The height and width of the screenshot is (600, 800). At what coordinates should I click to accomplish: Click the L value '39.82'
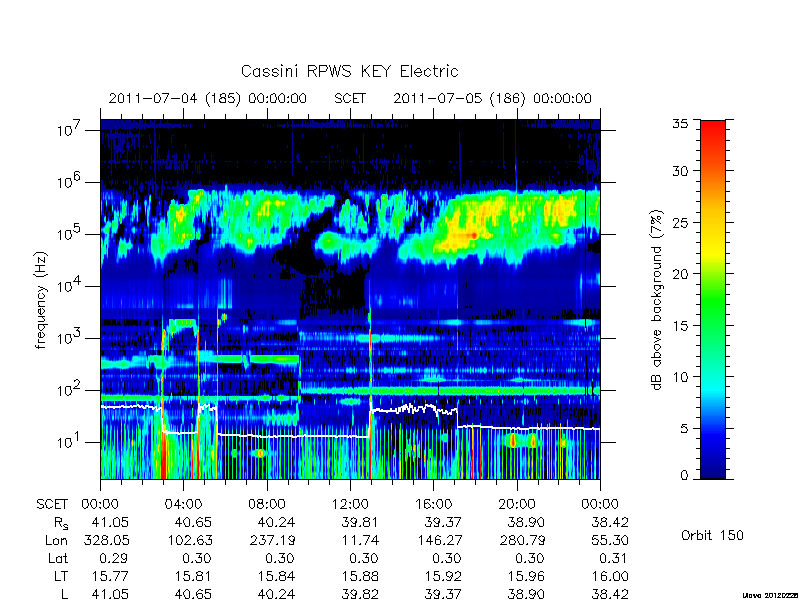[360, 594]
